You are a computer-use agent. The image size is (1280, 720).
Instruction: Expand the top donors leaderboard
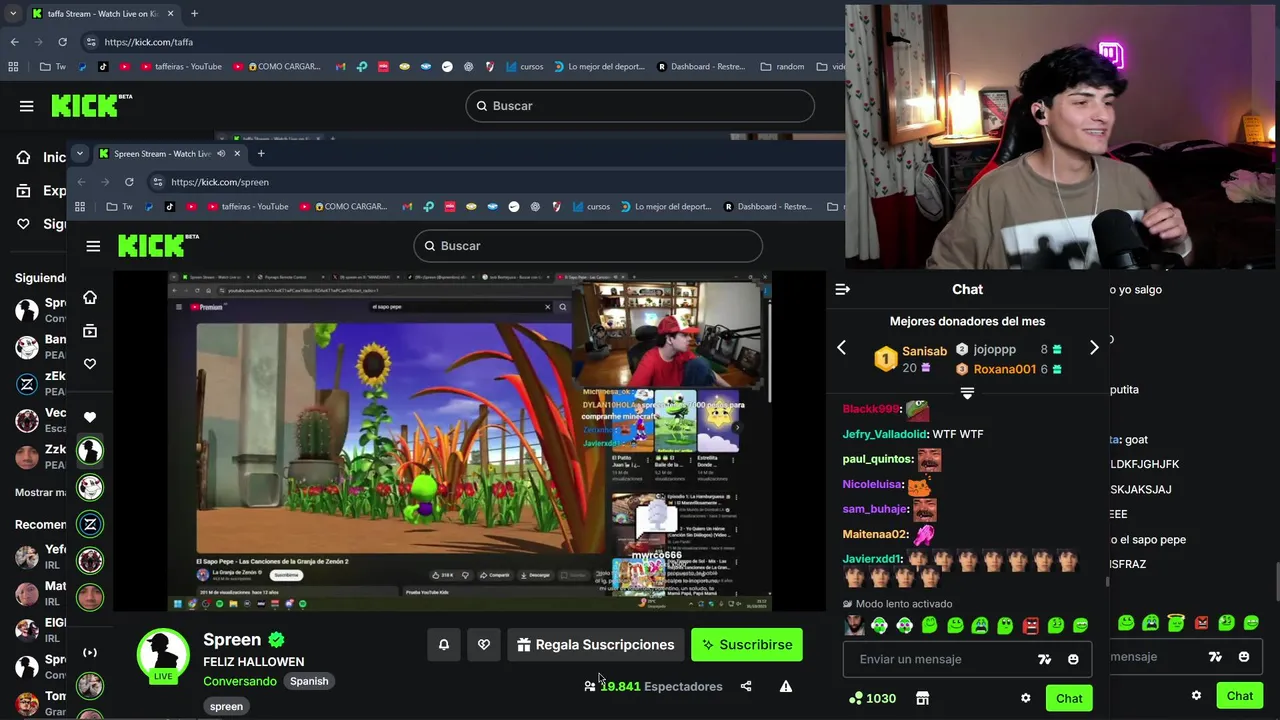point(967,394)
